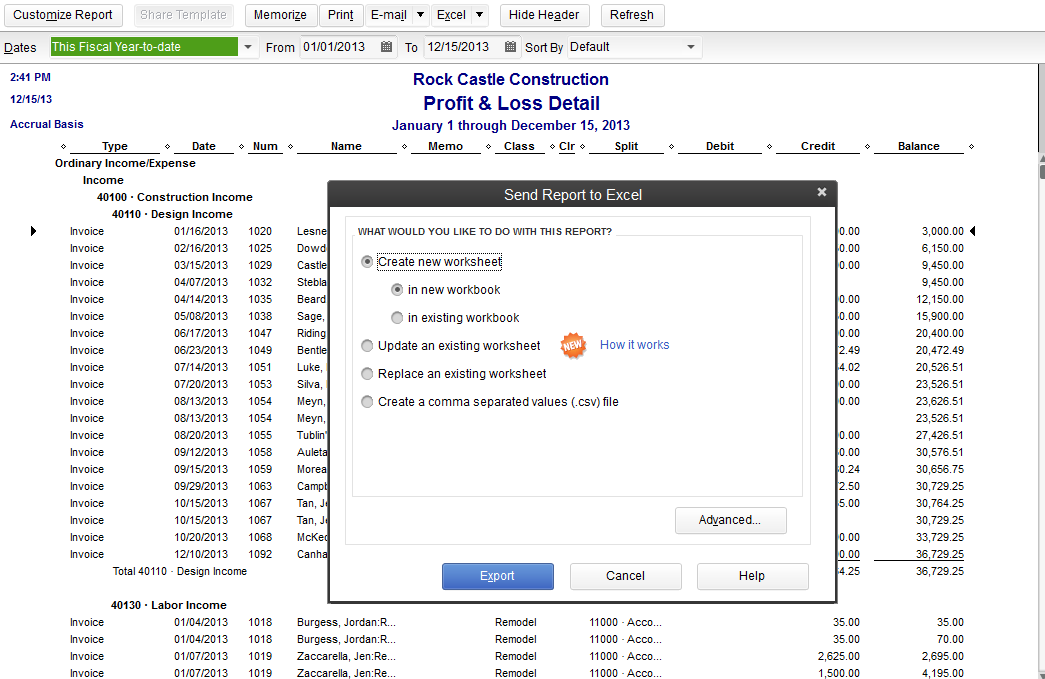
Task: Click the resize diamond between Debit and Credit
Action: coord(769,146)
